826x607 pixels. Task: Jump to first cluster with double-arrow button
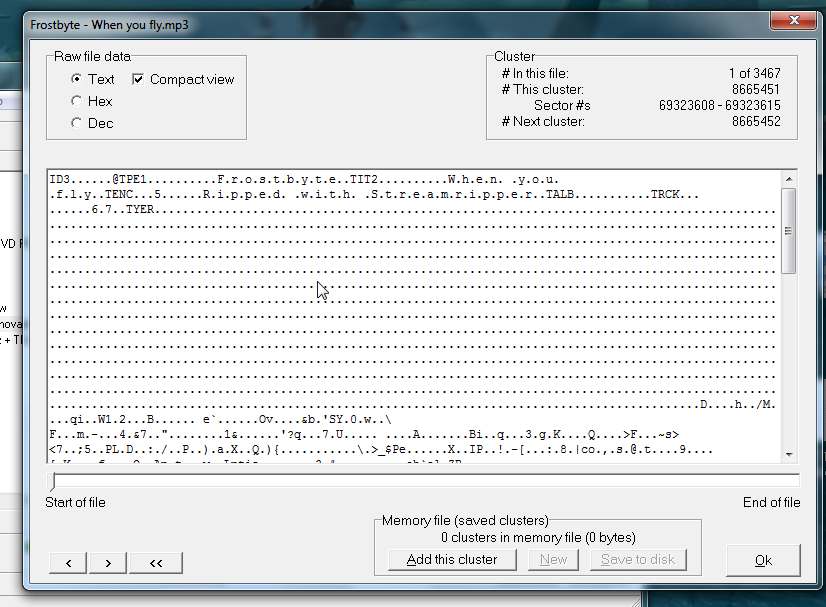click(156, 563)
